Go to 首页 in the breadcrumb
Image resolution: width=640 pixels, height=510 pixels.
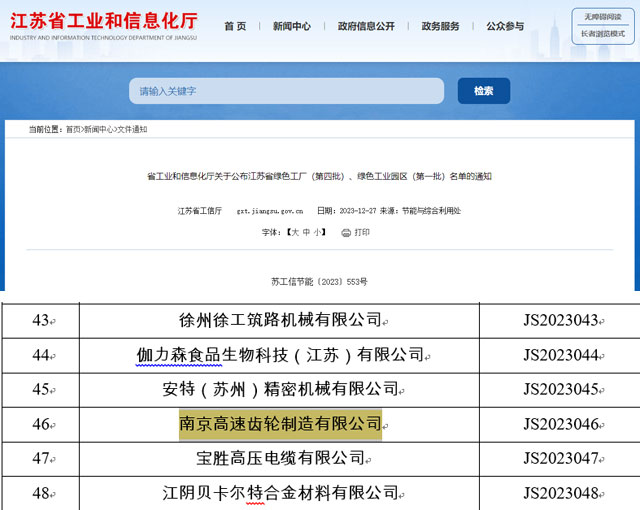click(73, 129)
